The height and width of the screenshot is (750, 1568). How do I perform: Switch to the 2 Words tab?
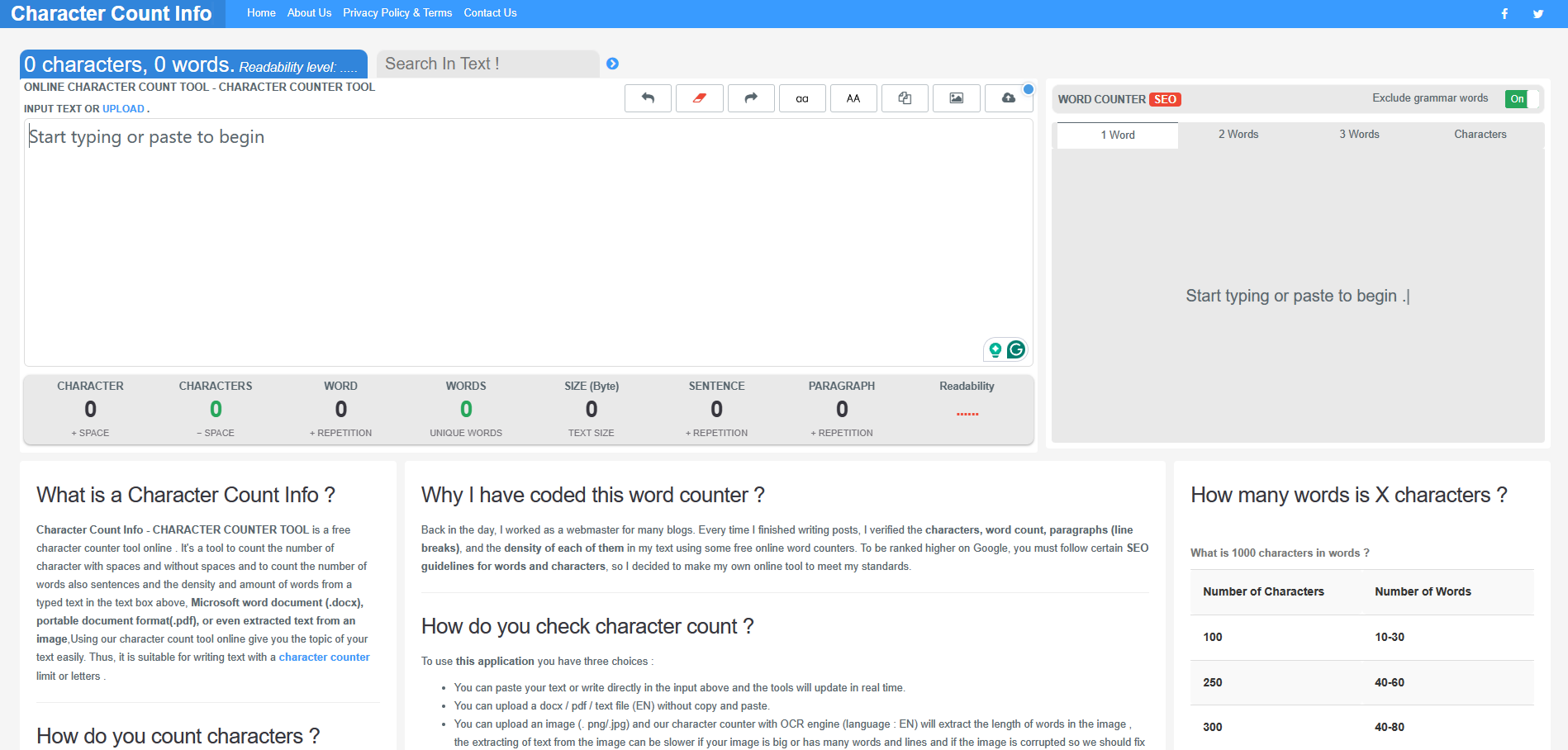(1238, 135)
